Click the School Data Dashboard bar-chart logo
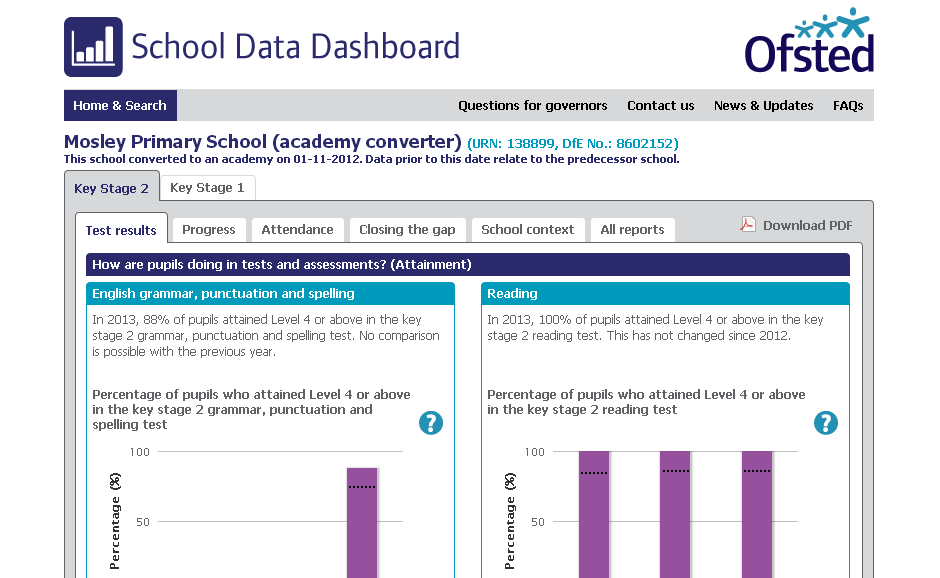 94,47
